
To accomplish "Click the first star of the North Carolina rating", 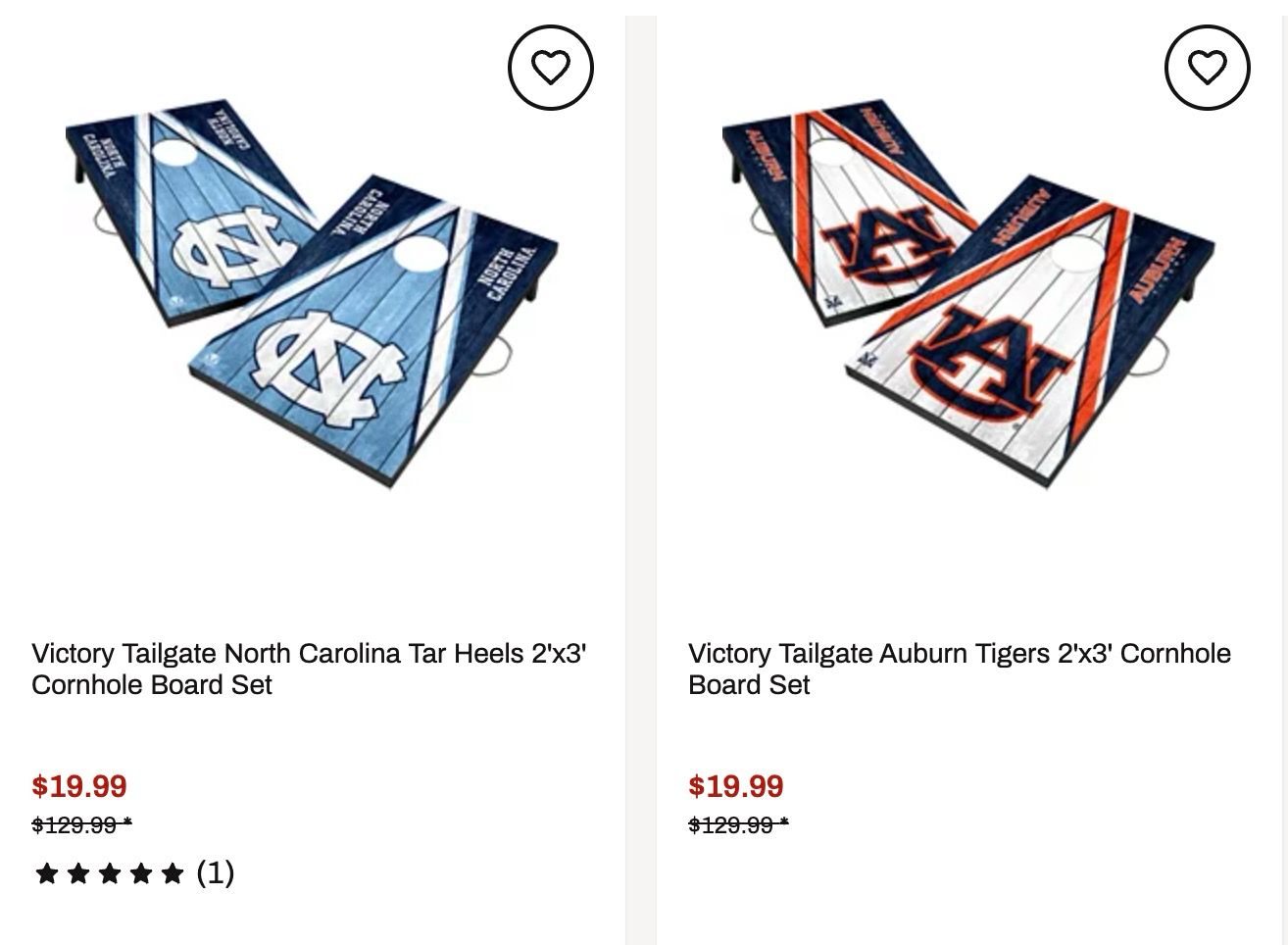I will (x=46, y=872).
